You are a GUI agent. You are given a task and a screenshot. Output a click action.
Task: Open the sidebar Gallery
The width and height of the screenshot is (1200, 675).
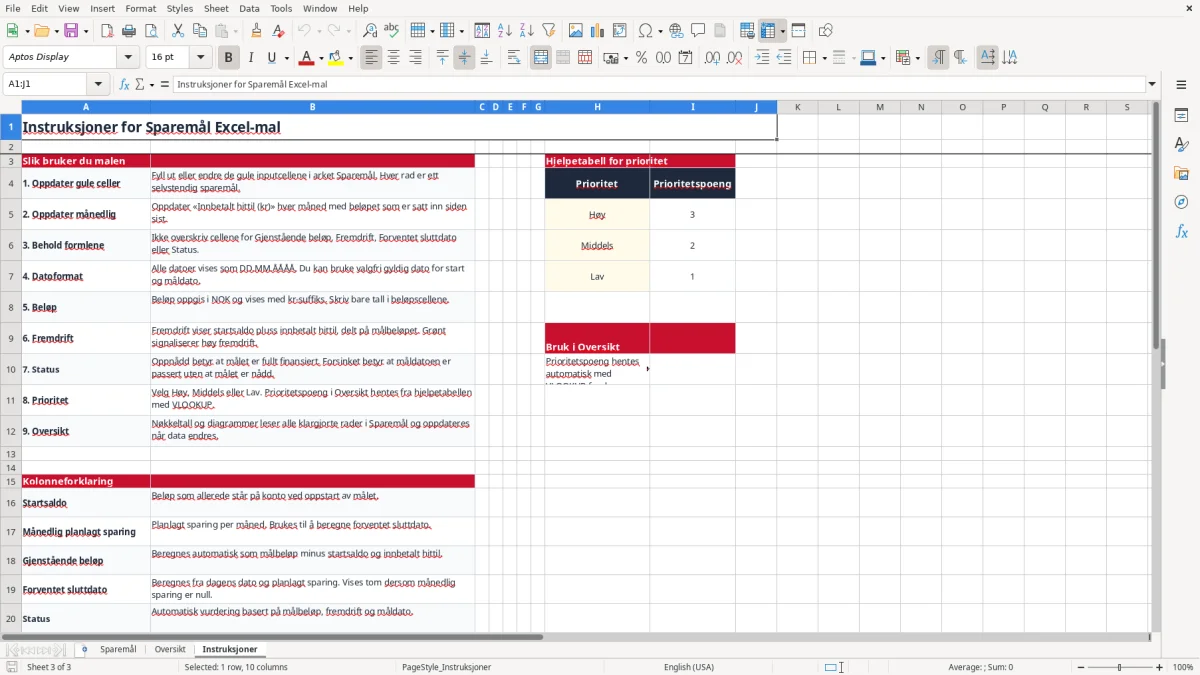click(x=1181, y=173)
